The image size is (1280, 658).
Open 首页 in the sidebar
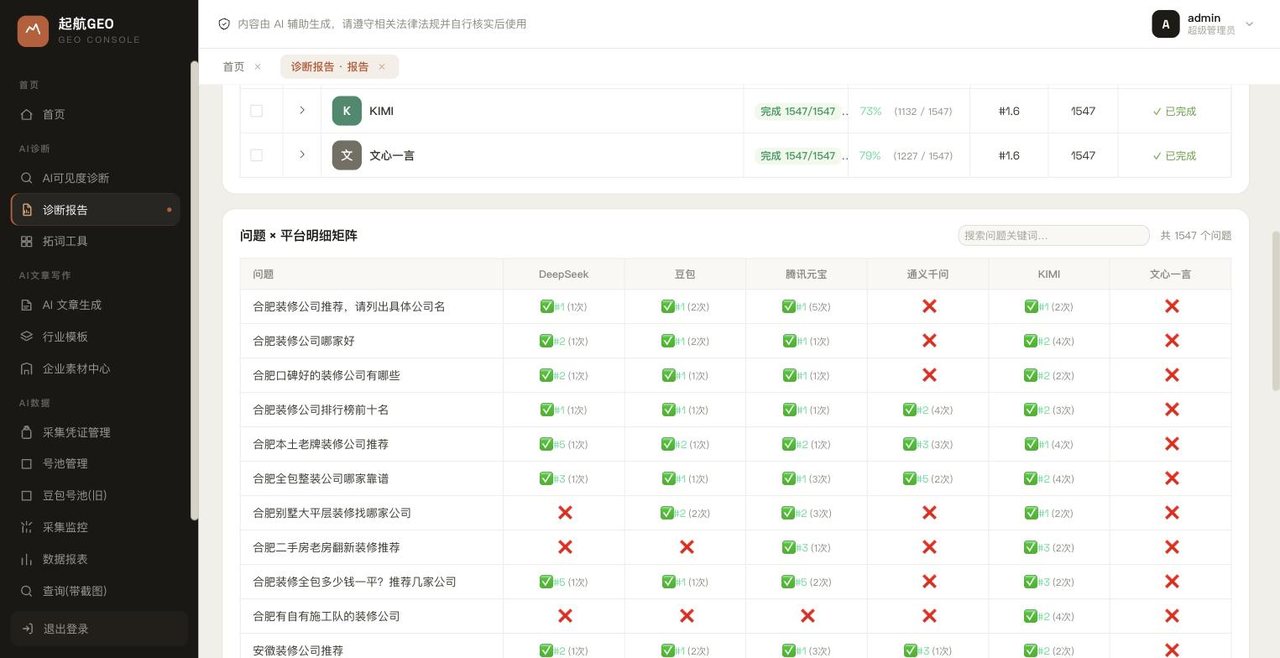95,115
